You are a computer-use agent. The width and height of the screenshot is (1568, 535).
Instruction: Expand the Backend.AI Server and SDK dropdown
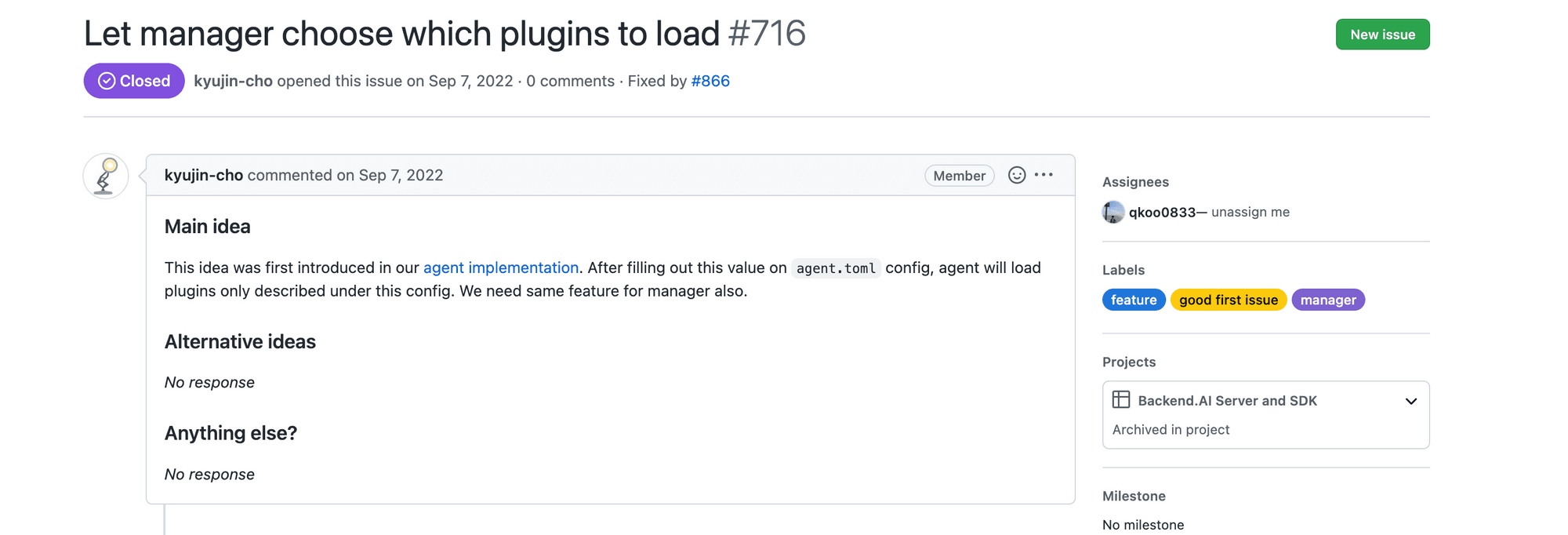[x=1410, y=401]
